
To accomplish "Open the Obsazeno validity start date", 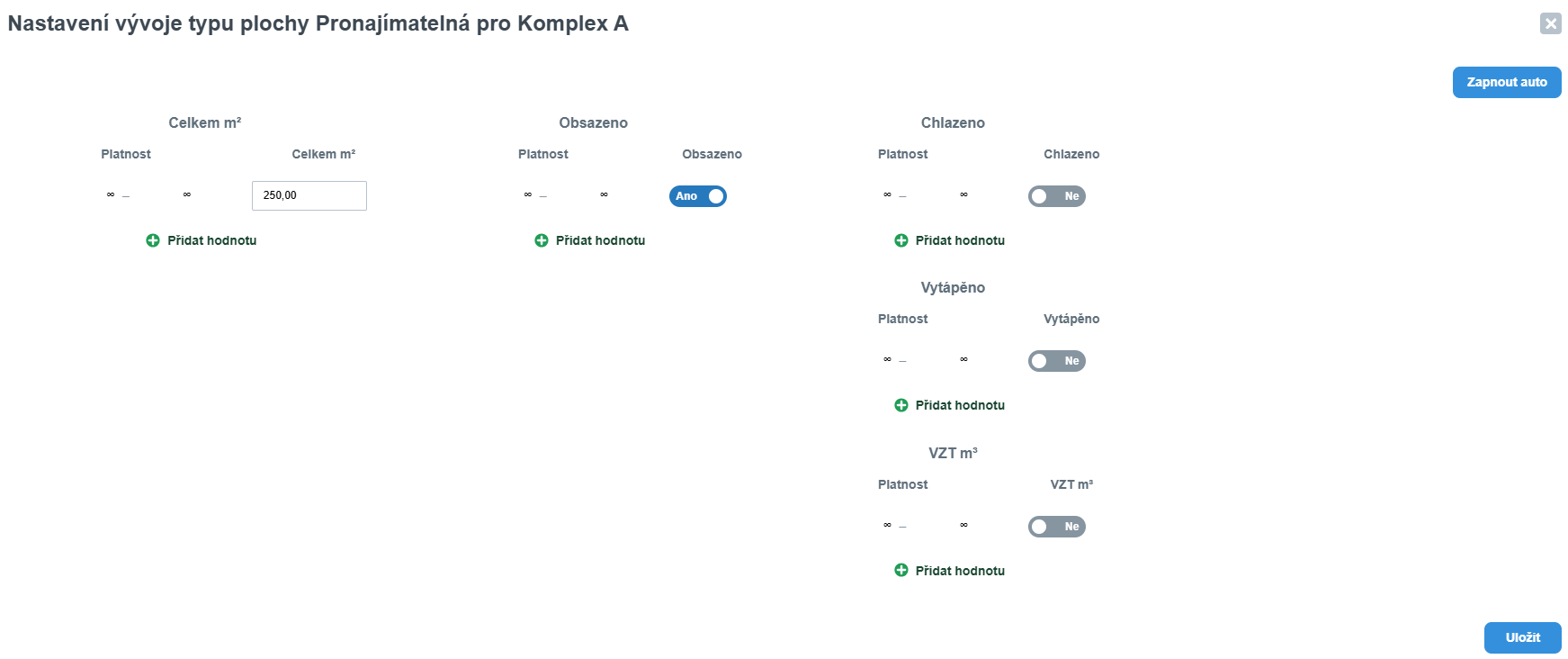I will pos(528,194).
